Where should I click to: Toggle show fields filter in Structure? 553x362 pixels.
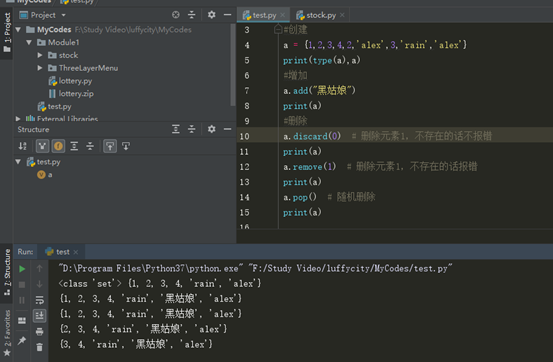pyautogui.click(x=59, y=146)
